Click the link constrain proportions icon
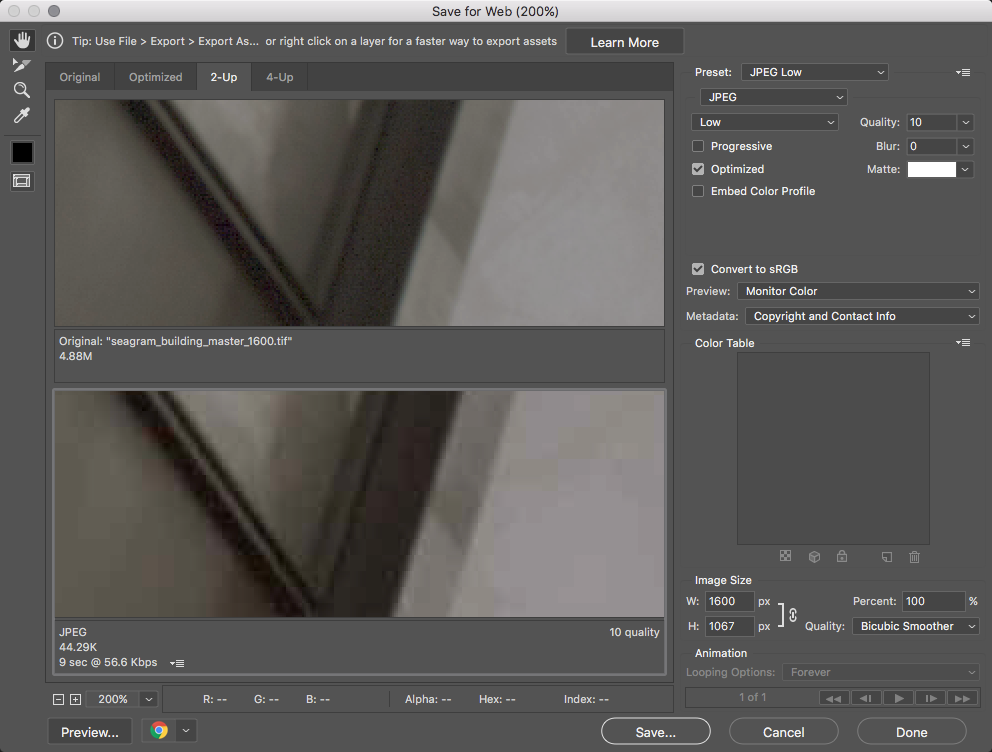The height and width of the screenshot is (752, 992). click(x=792, y=614)
